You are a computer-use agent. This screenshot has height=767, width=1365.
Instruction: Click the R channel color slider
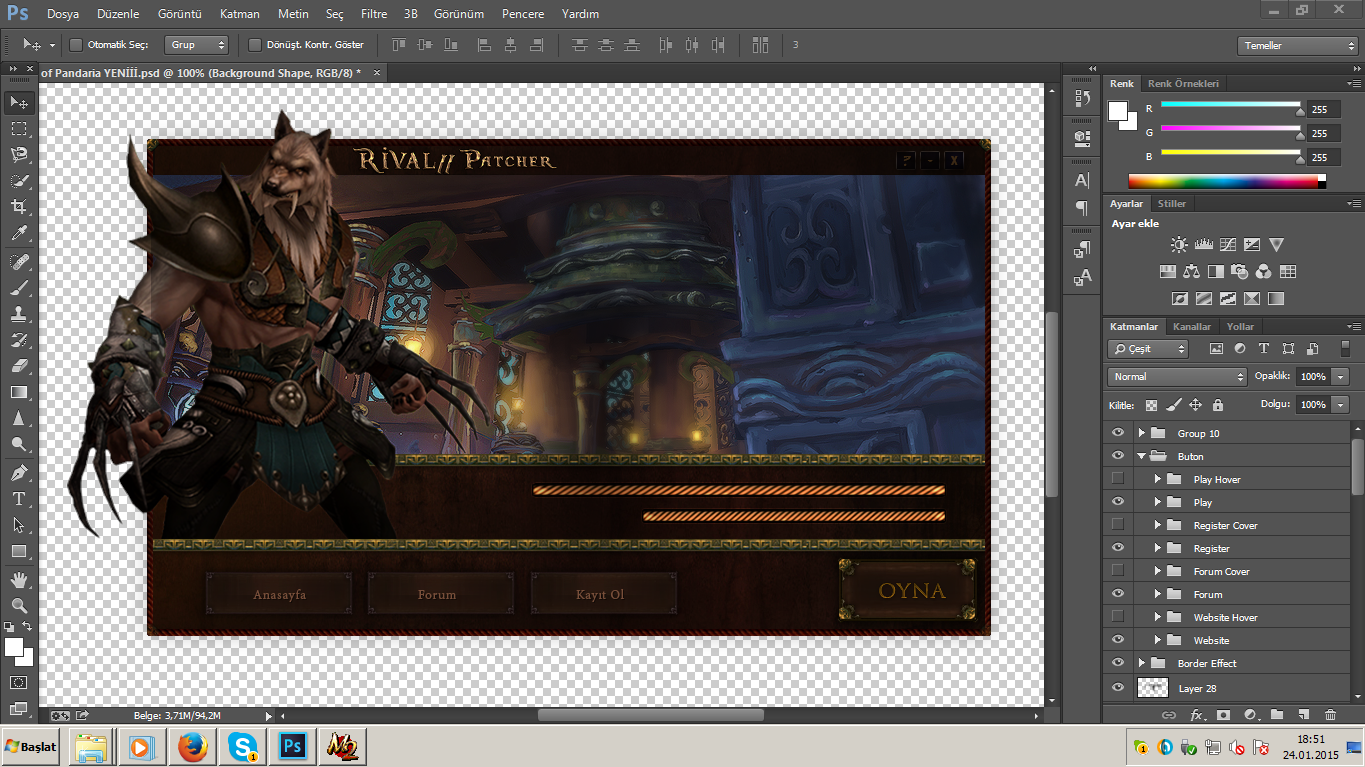point(1231,105)
